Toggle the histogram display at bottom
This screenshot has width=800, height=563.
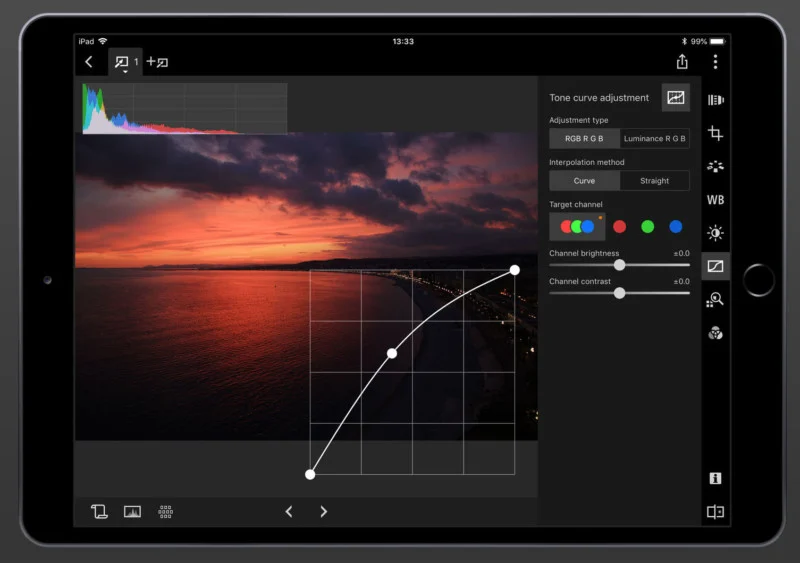[132, 511]
